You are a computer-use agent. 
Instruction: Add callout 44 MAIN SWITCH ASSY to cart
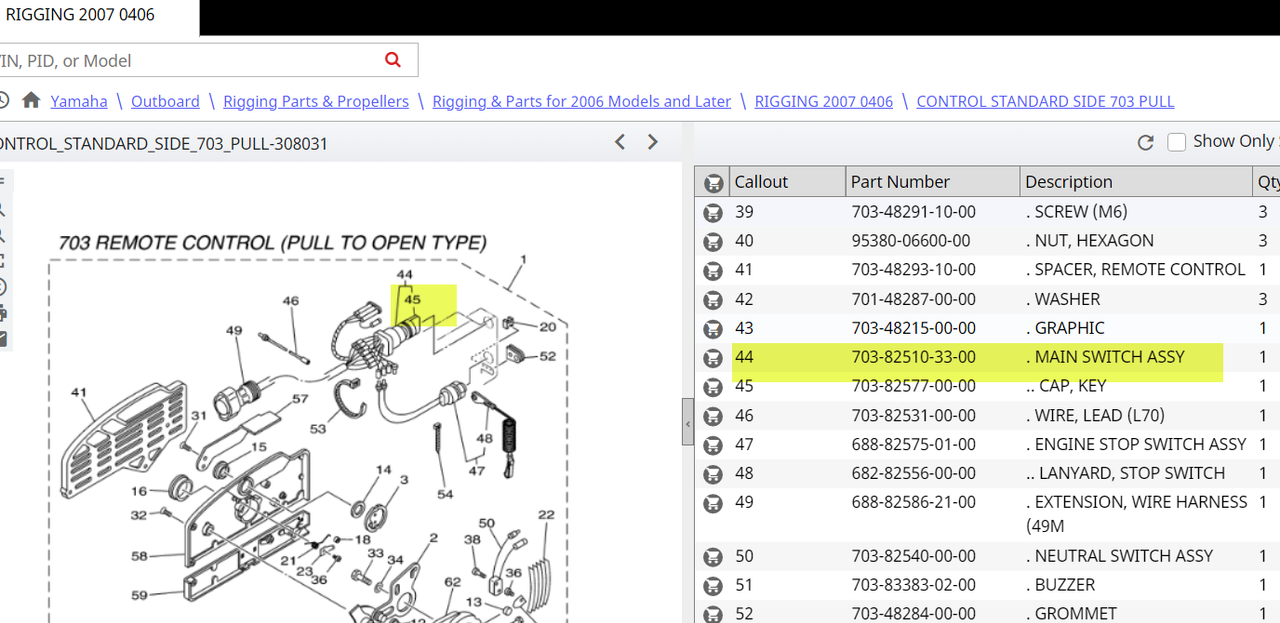(x=713, y=357)
